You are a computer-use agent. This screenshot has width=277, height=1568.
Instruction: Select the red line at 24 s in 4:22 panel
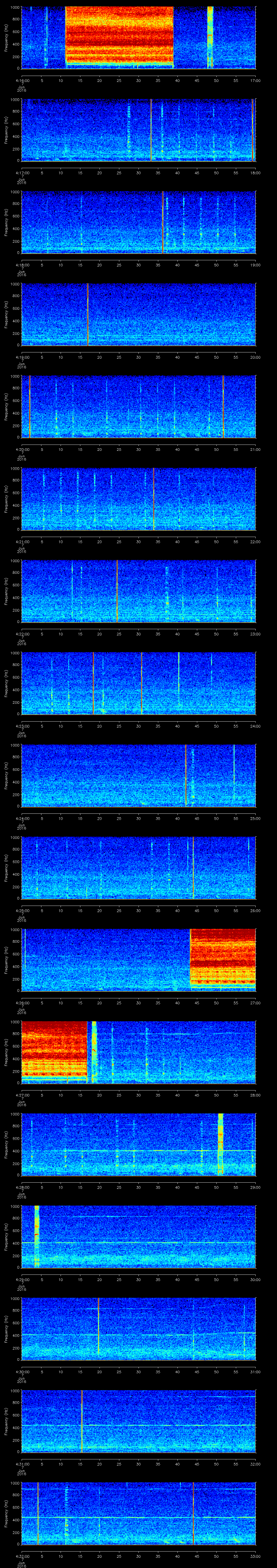[x=117, y=591]
